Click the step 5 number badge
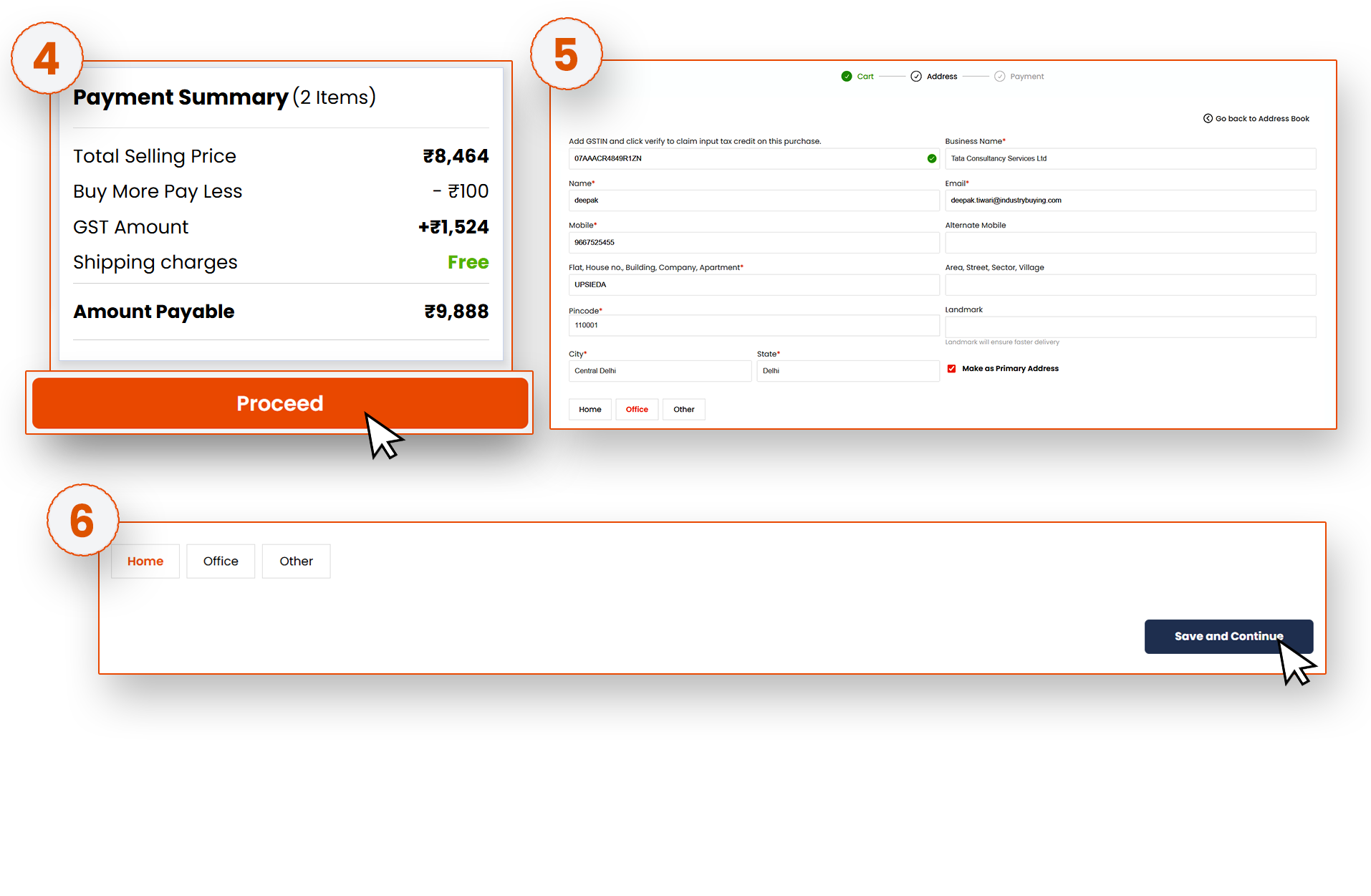 [x=566, y=54]
